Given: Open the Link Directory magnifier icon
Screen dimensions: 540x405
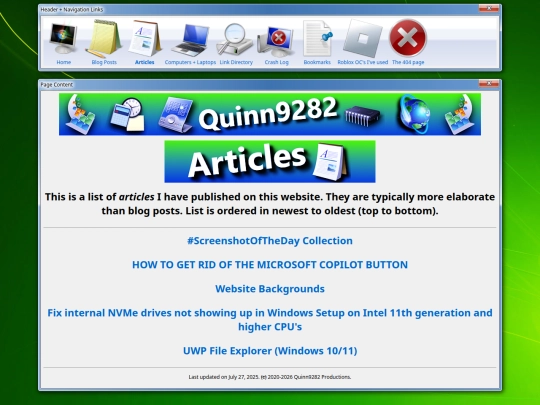Looking at the screenshot, I should pyautogui.click(x=236, y=39).
